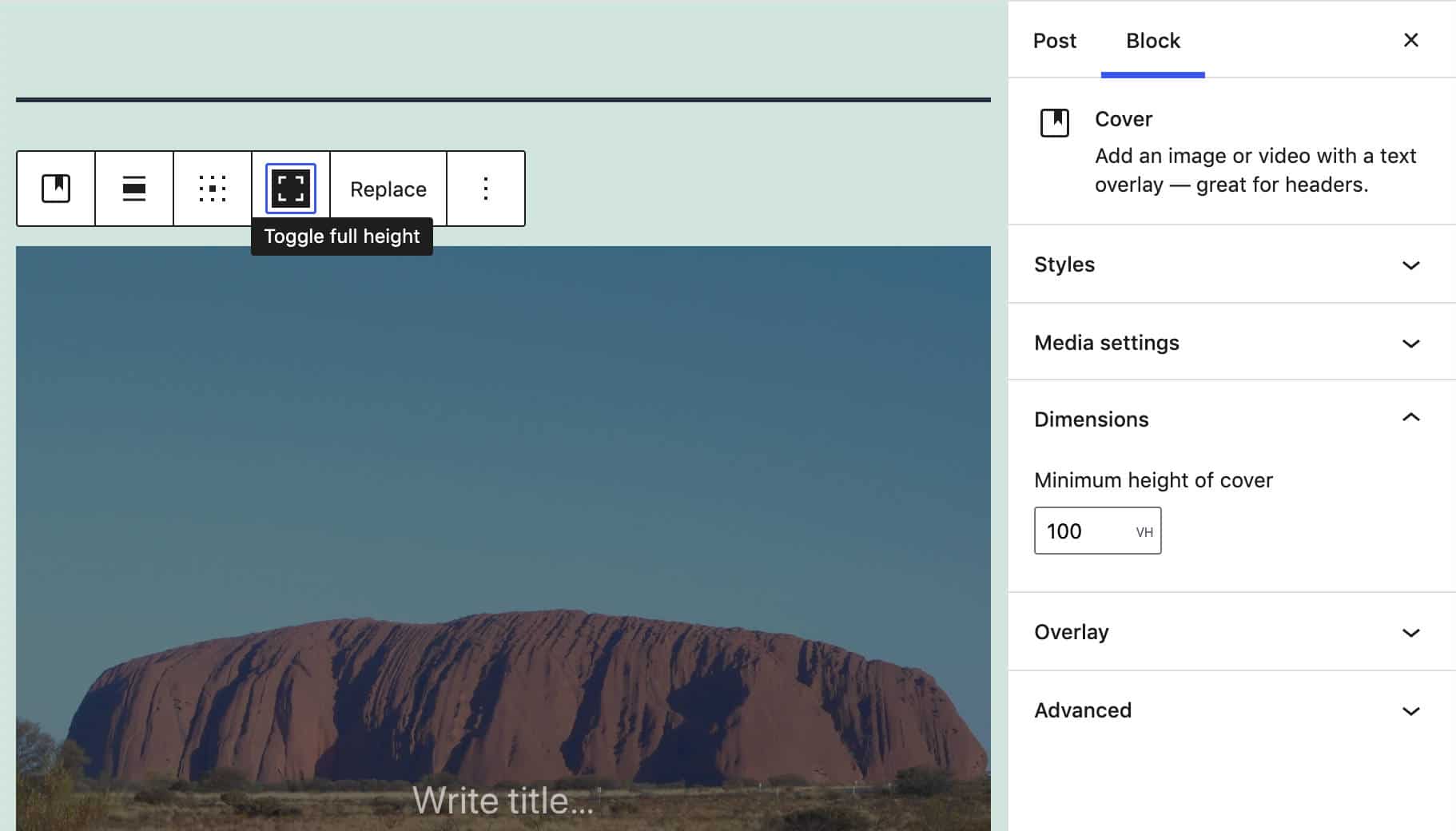Switch to the Post tab
This screenshot has height=831, width=1456.
tap(1054, 40)
